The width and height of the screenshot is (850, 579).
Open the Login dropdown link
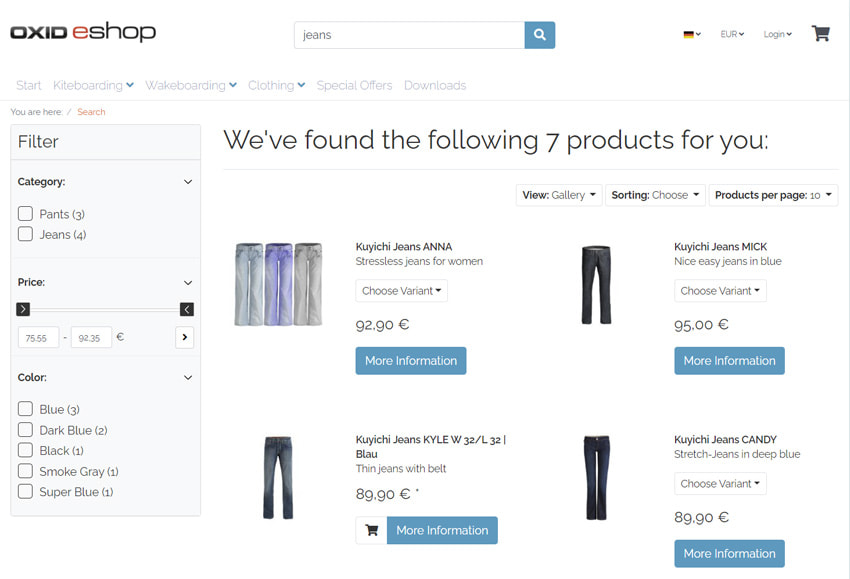point(777,33)
